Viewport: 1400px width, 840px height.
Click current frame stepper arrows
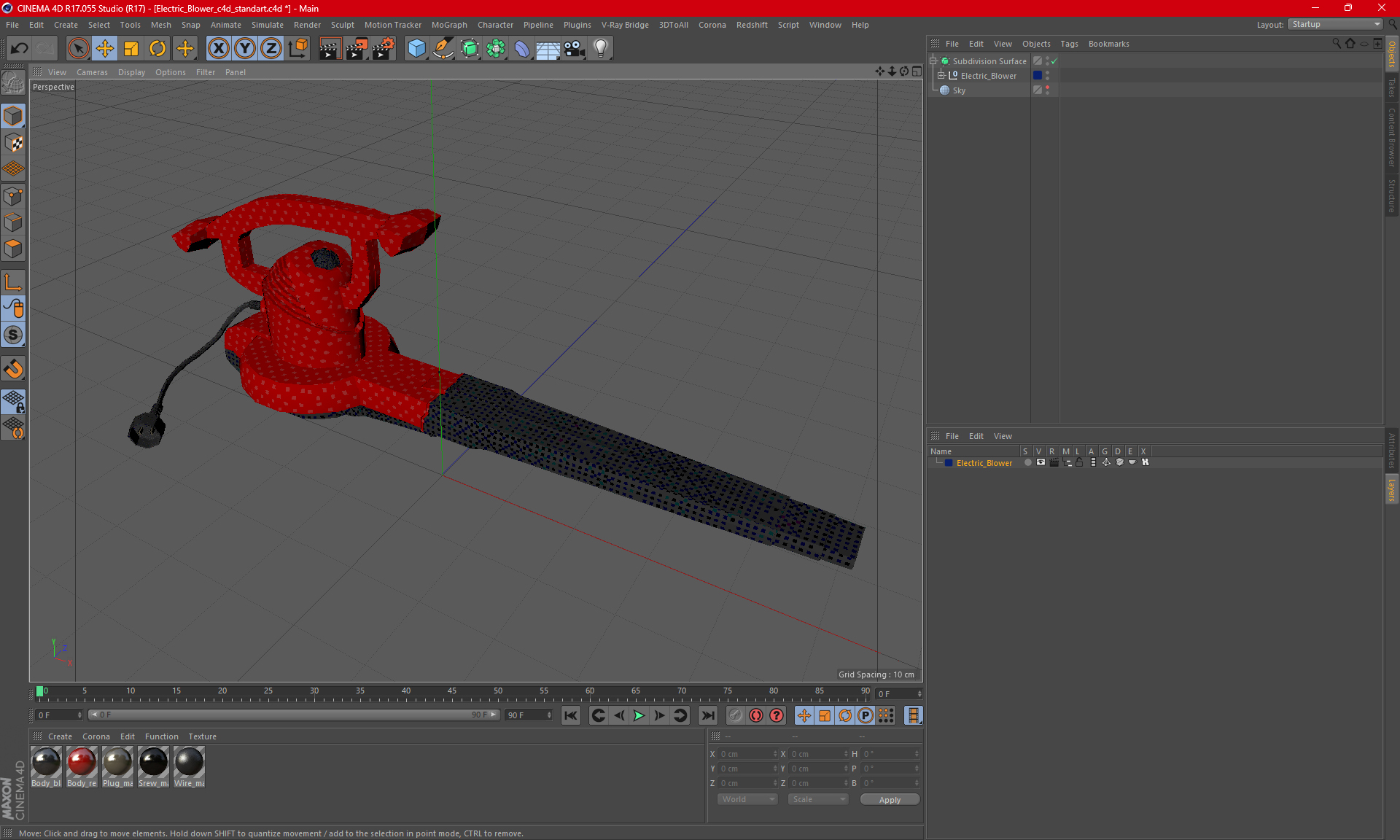click(919, 693)
